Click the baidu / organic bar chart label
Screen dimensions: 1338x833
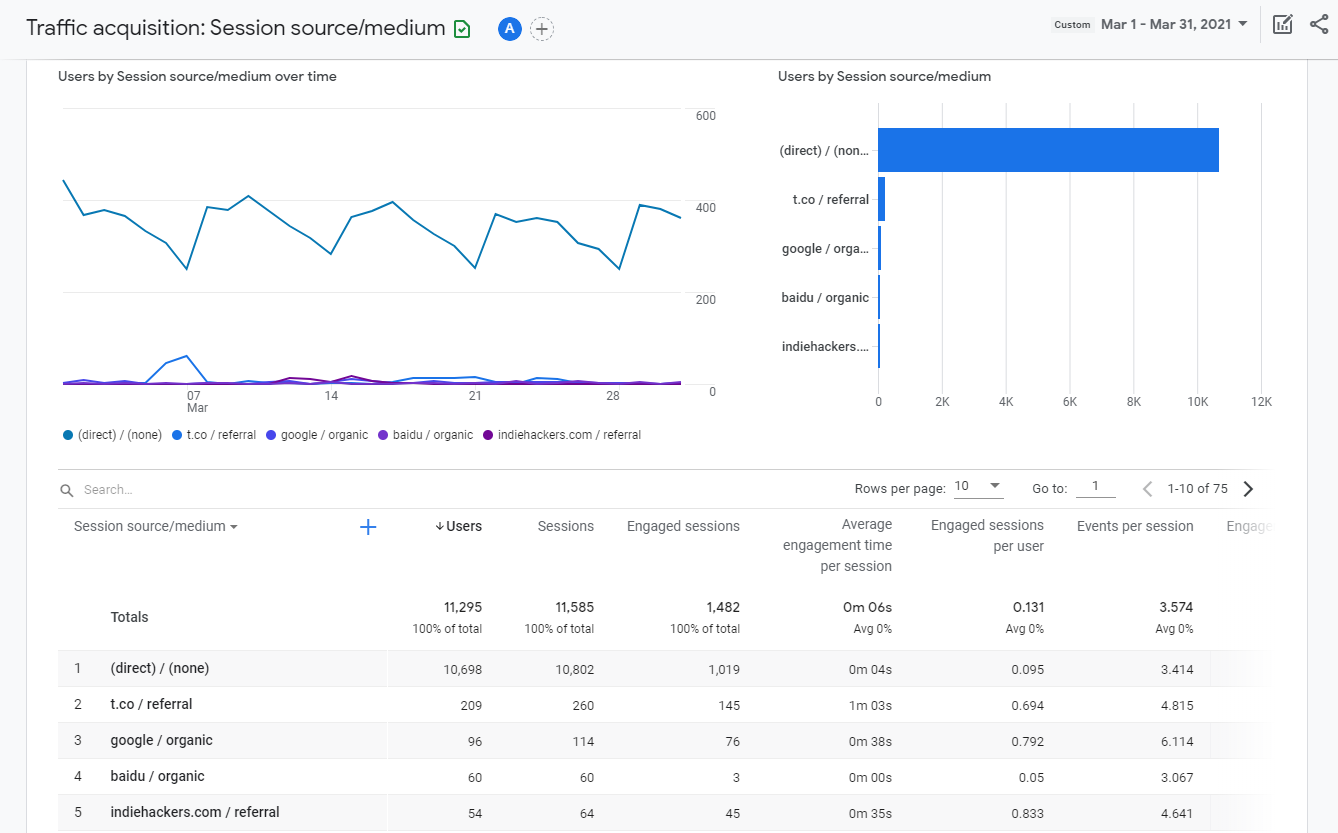pyautogui.click(x=825, y=298)
